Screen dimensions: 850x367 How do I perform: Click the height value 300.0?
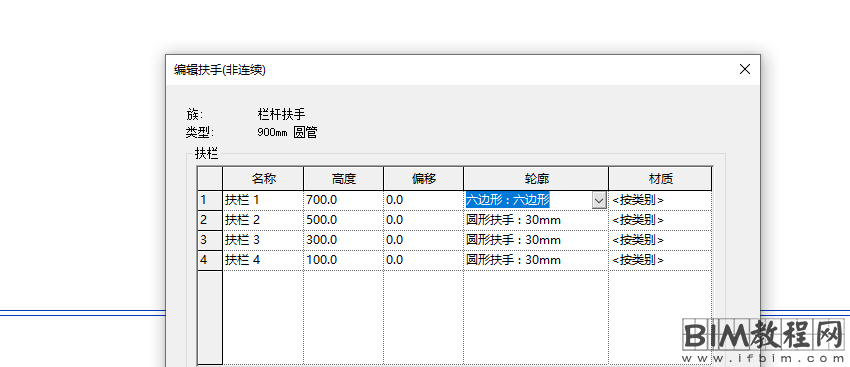[x=343, y=240]
